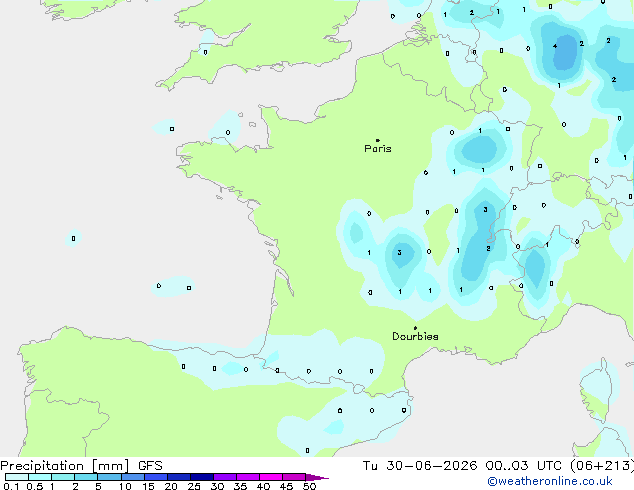Click the '0.1' legend scale label

click(x=11, y=486)
